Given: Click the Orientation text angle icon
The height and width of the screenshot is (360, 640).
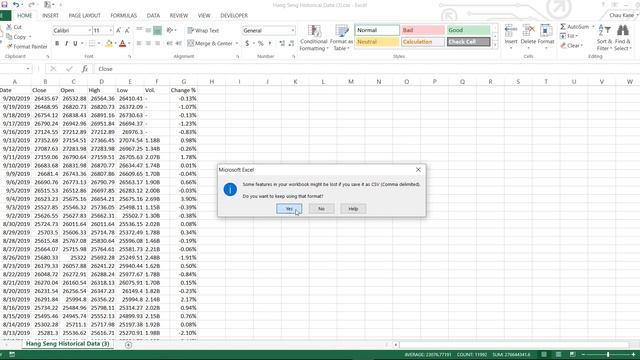Looking at the screenshot, I should 170,30.
